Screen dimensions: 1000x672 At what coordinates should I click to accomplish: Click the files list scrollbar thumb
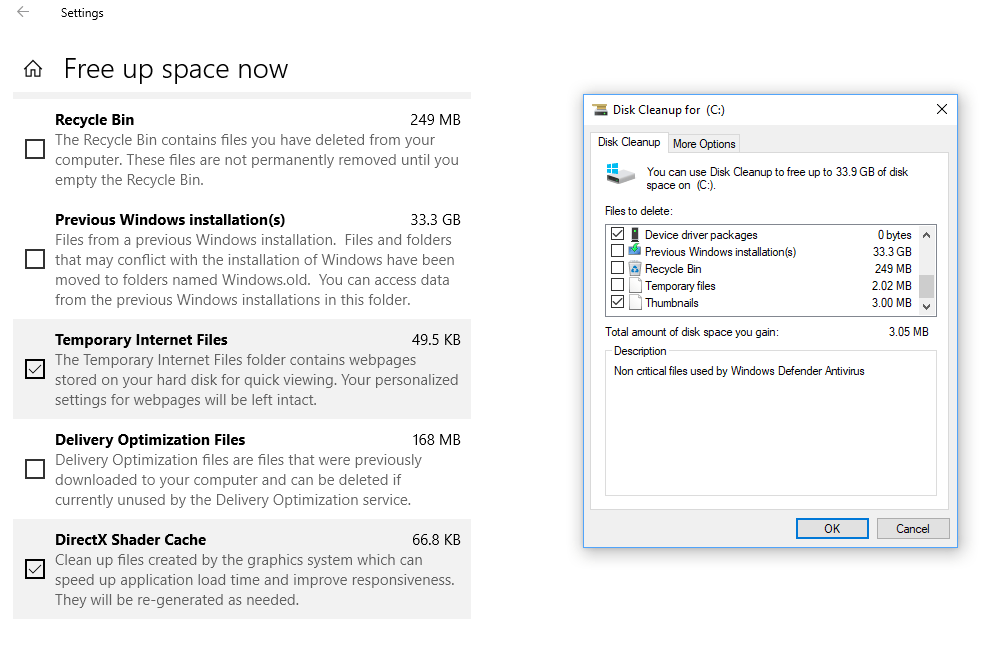point(927,286)
